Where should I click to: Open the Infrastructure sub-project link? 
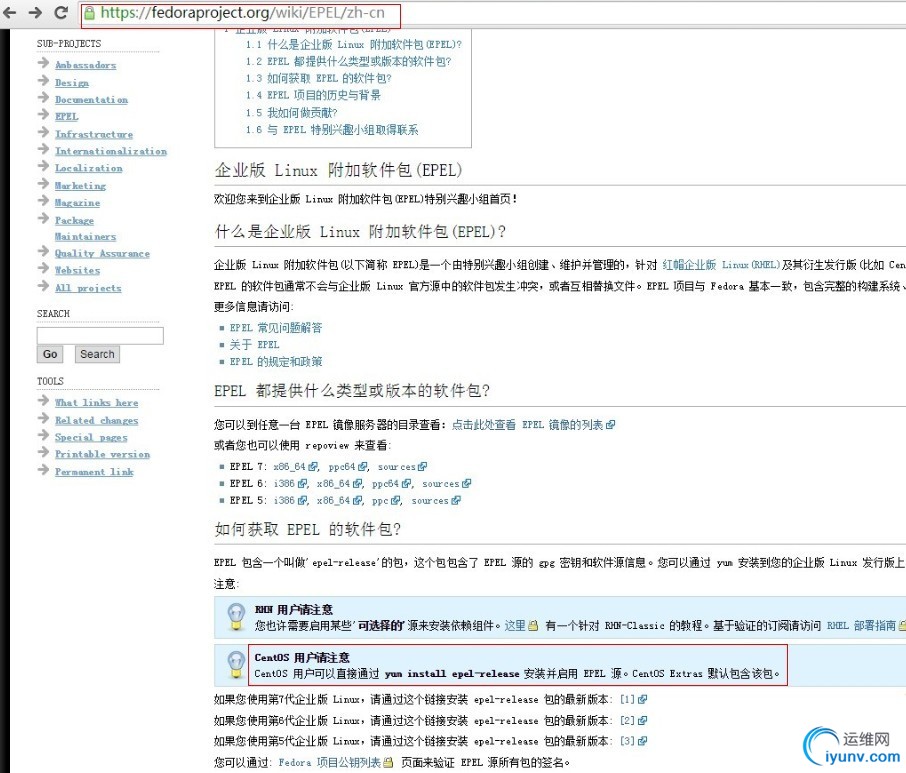(94, 134)
